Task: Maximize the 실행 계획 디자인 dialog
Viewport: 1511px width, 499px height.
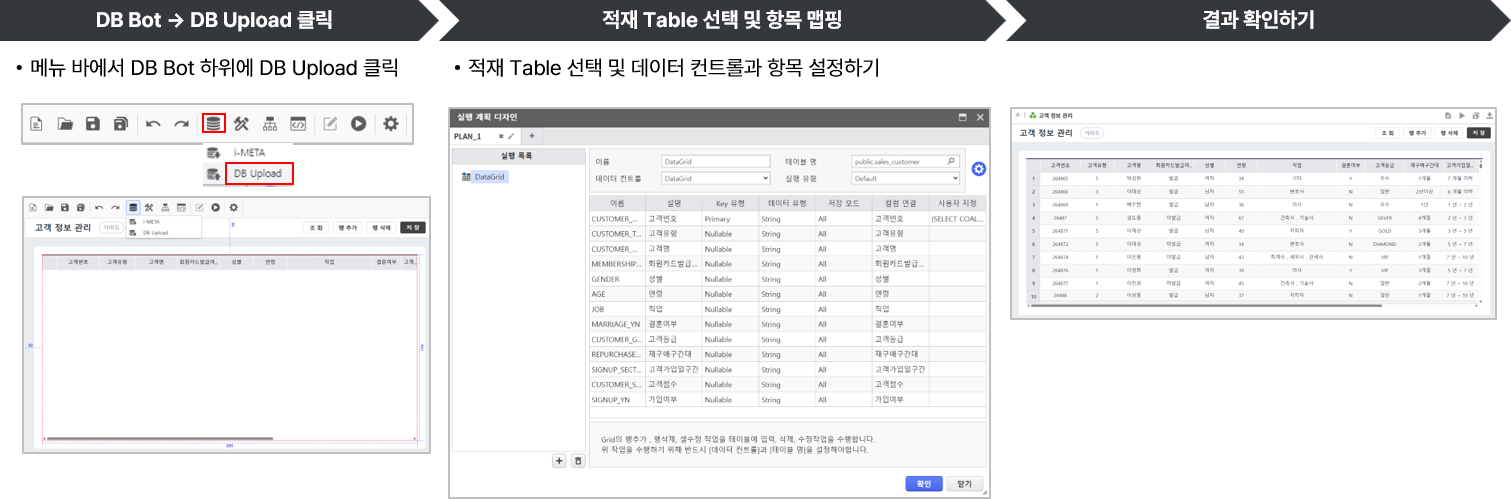Action: (x=961, y=117)
